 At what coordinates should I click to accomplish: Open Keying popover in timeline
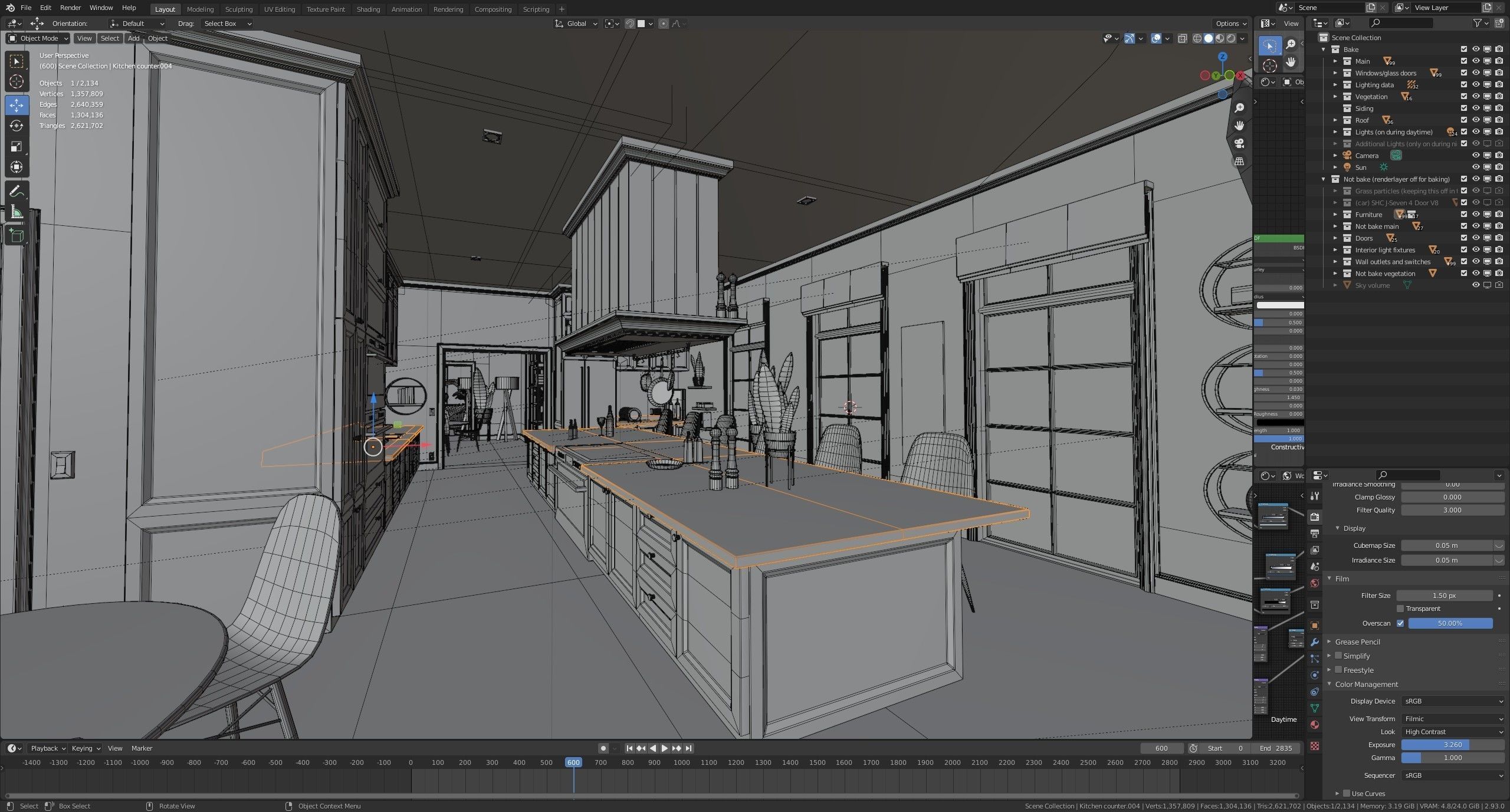(x=86, y=748)
